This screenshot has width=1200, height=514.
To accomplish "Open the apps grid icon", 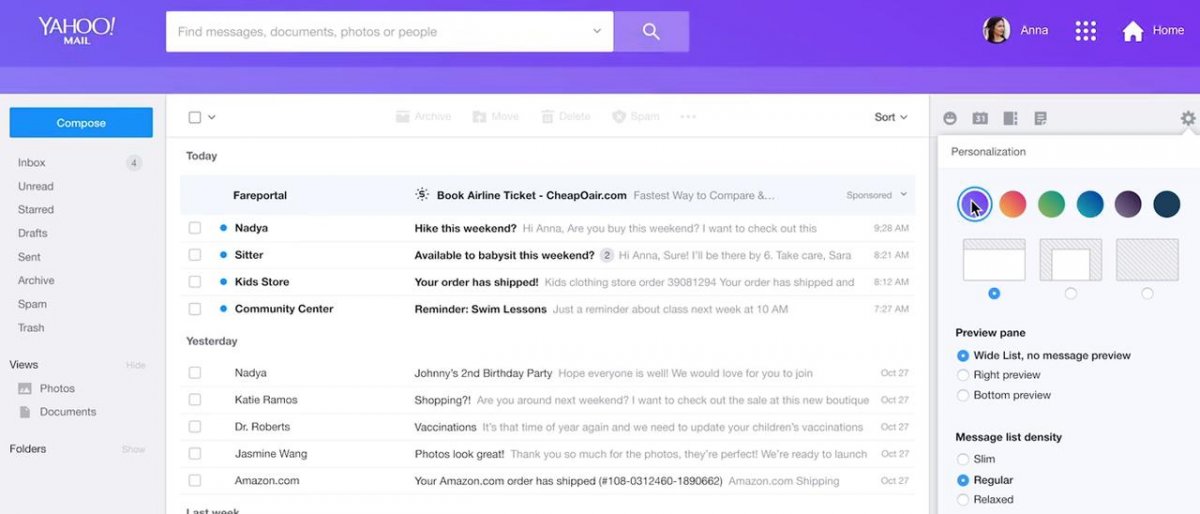I will [x=1086, y=31].
